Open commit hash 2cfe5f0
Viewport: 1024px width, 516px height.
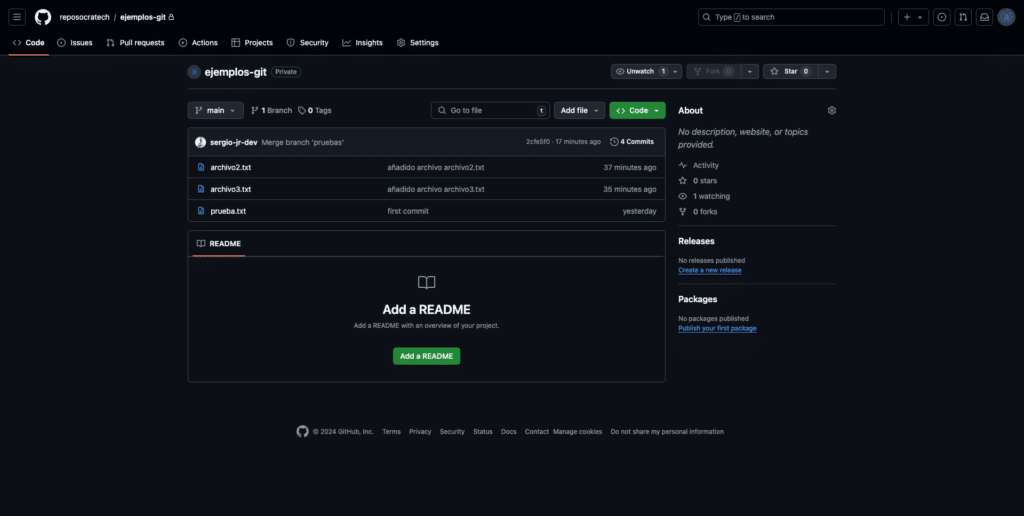[538, 142]
